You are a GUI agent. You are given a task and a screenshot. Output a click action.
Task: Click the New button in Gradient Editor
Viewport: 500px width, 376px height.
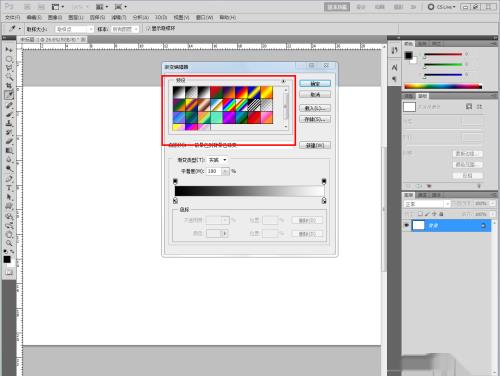tap(315, 145)
